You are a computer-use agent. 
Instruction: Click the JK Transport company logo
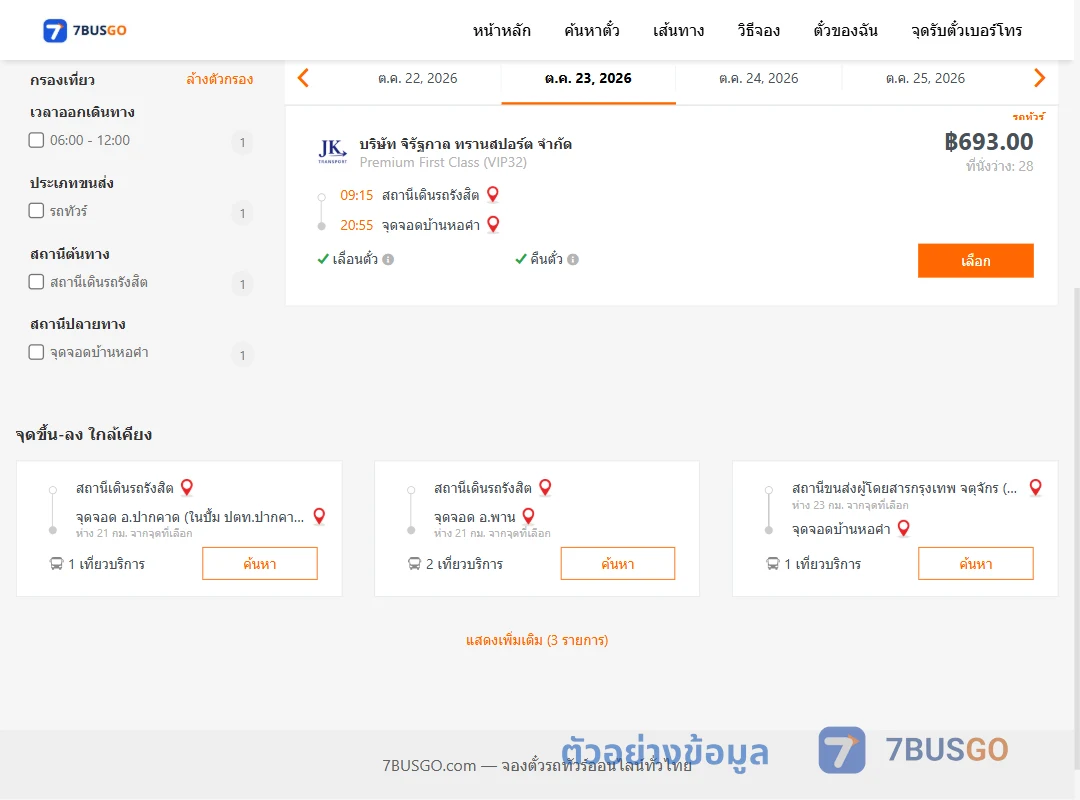[333, 151]
